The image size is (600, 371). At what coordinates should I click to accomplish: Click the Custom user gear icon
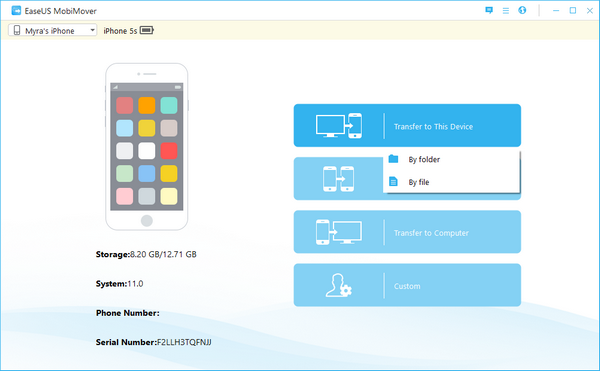339,285
